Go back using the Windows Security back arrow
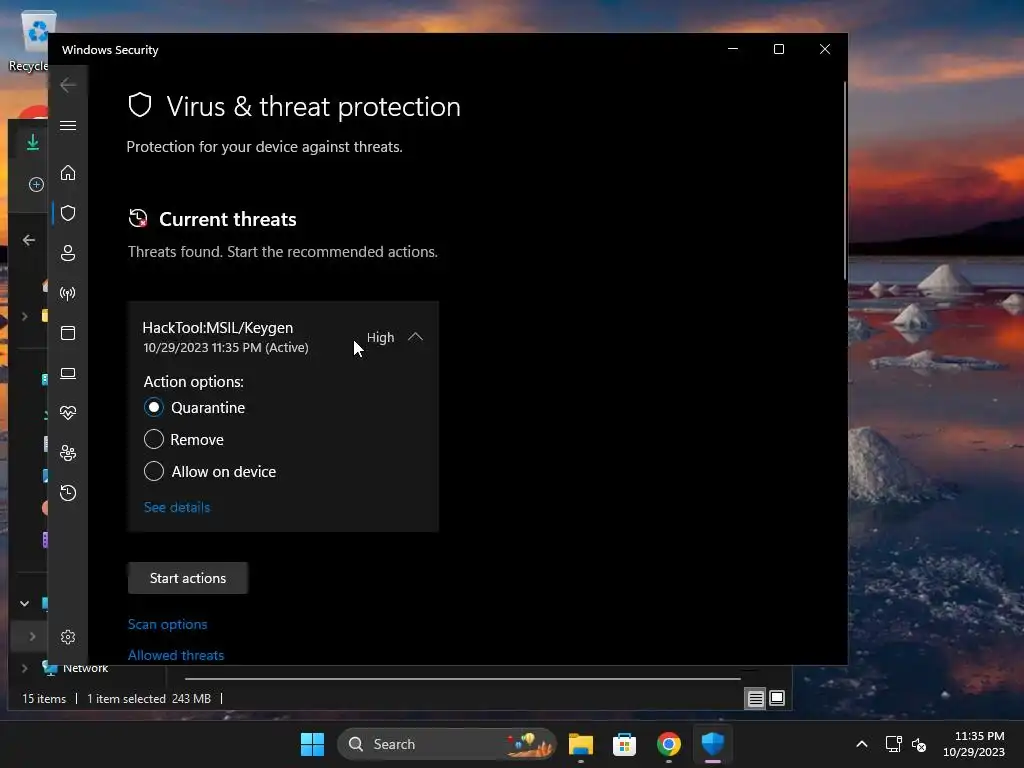 68,85
